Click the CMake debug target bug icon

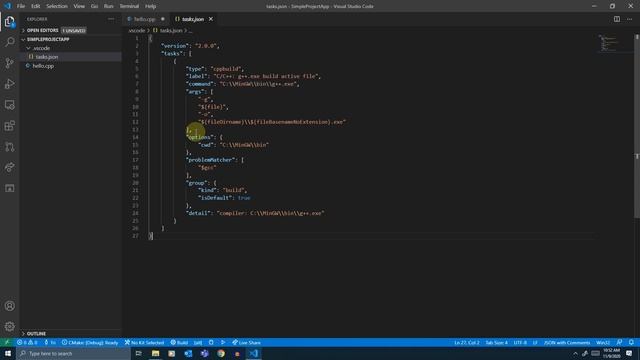pyautogui.click(x=211, y=342)
